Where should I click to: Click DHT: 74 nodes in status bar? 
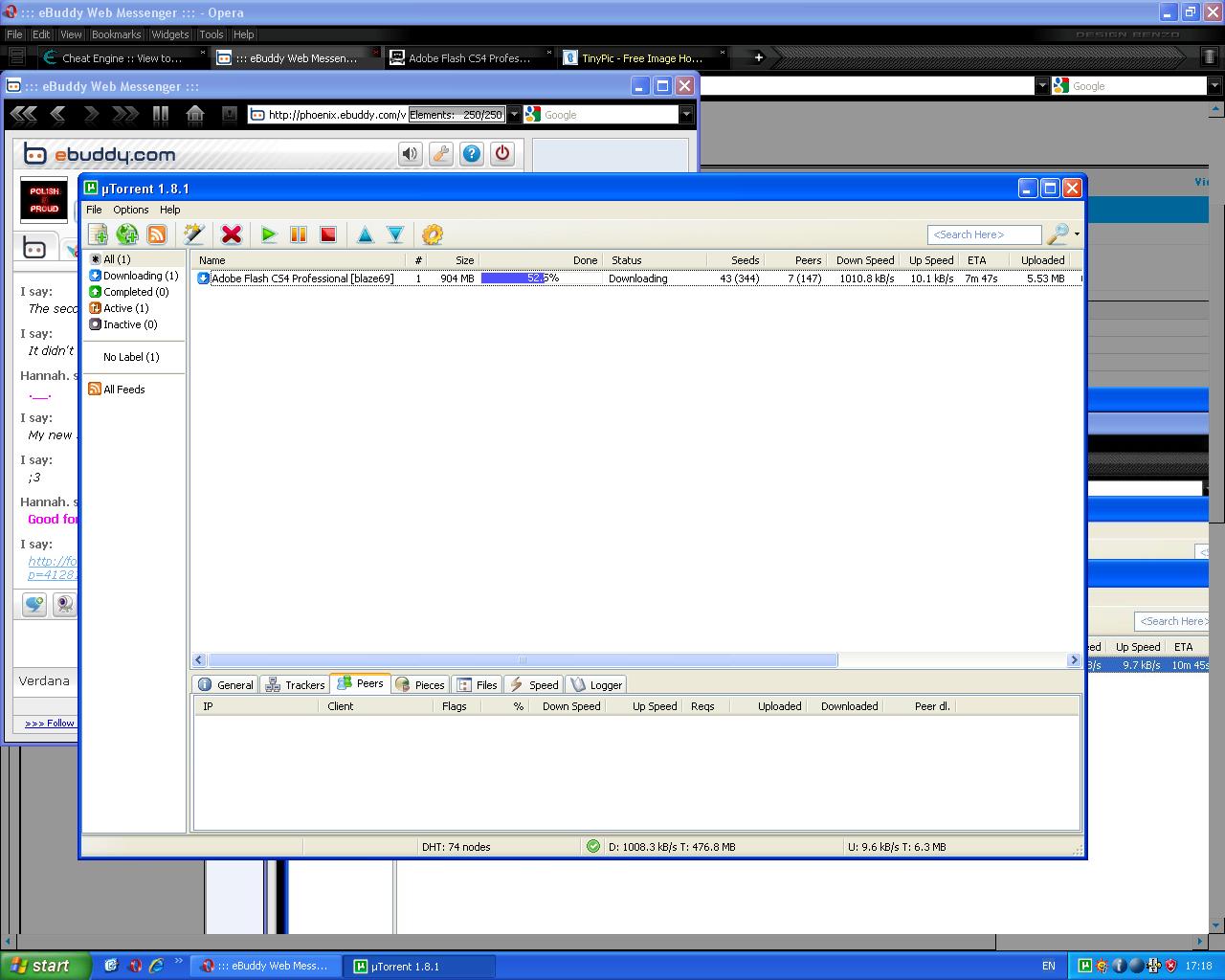coord(456,847)
